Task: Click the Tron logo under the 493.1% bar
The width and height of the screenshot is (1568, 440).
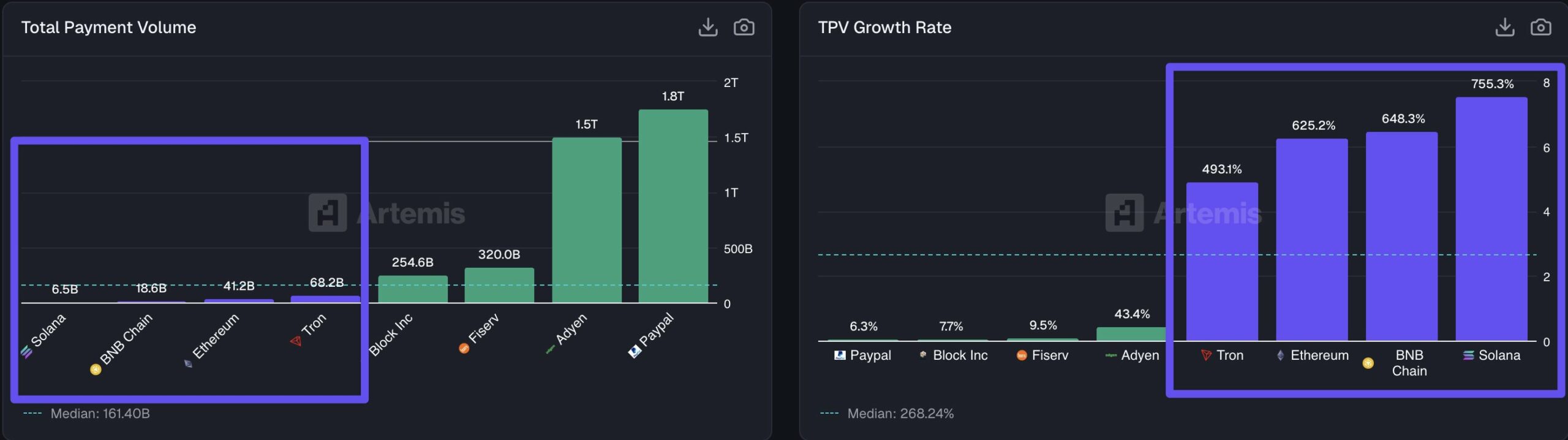Action: pyautogui.click(x=1206, y=355)
